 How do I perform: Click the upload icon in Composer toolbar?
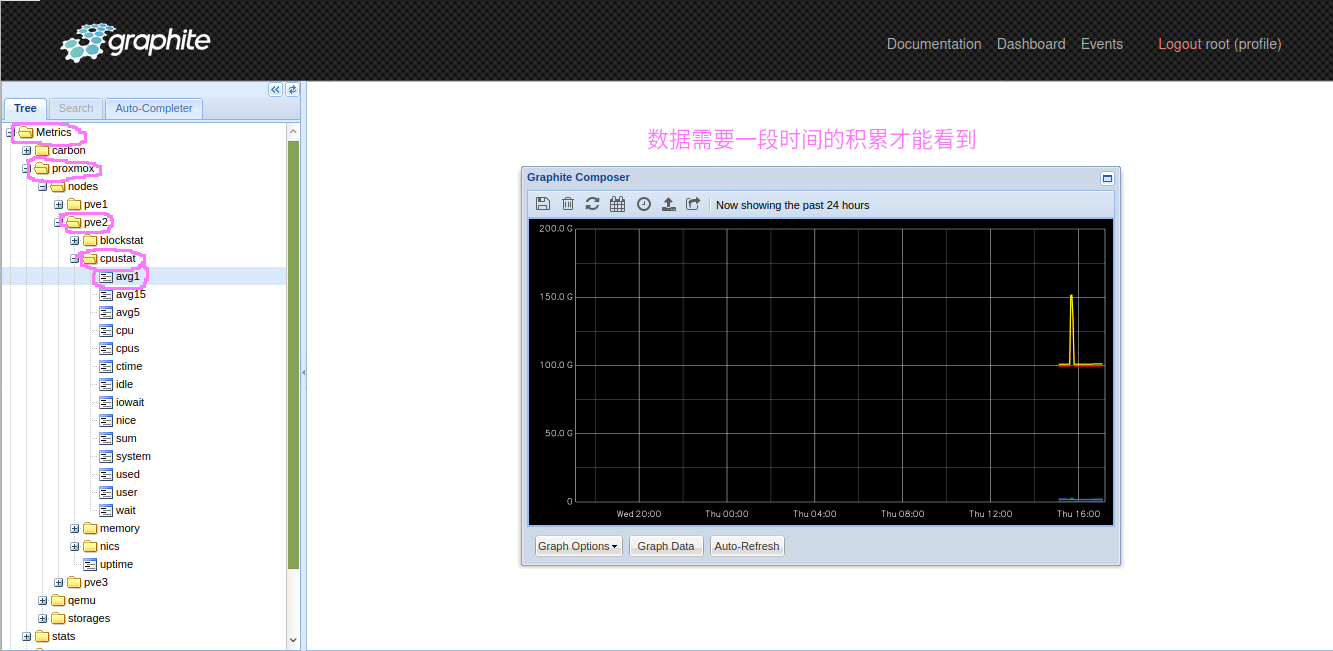tap(669, 204)
